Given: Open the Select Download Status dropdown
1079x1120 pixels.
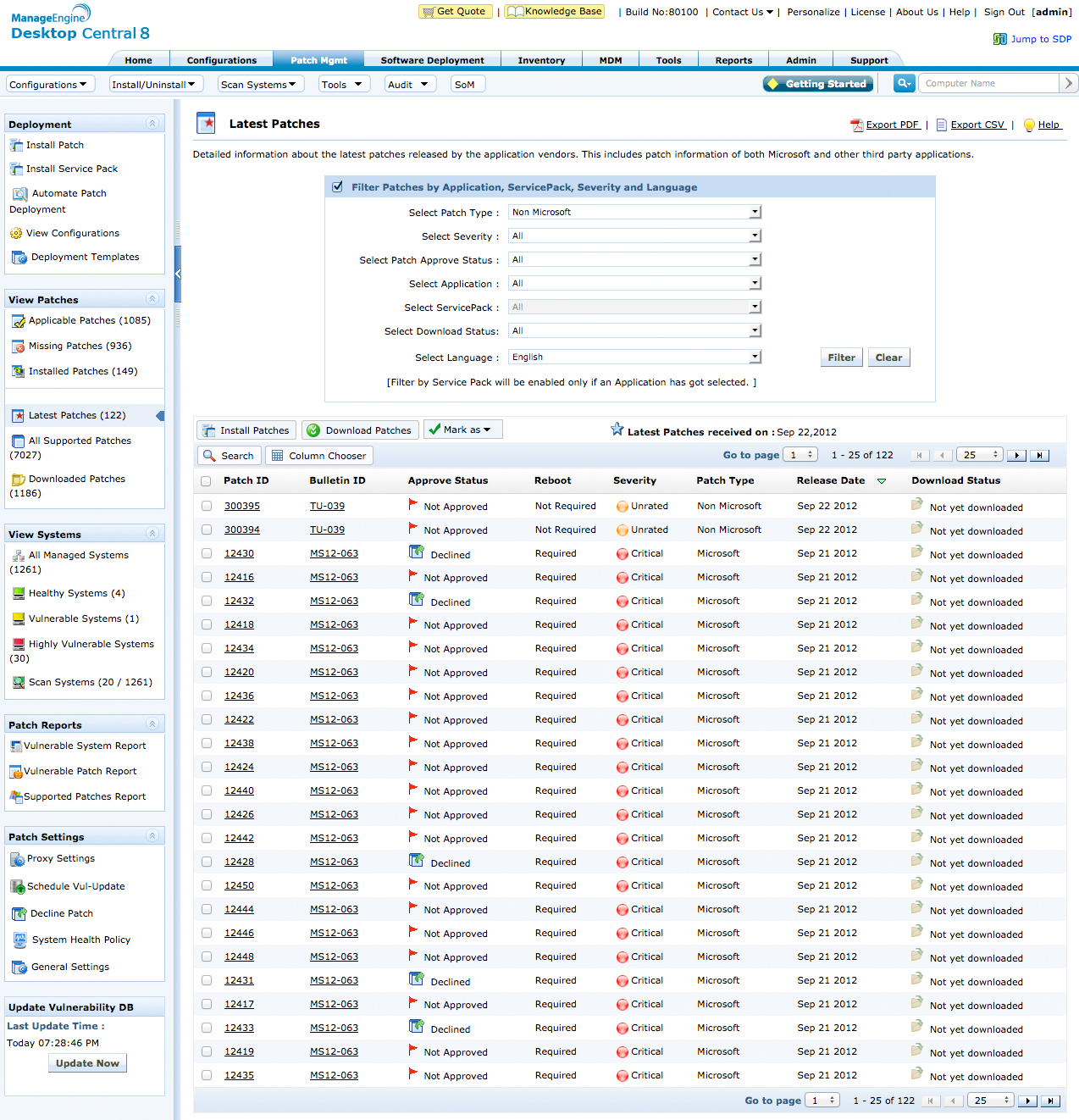Looking at the screenshot, I should 635,330.
